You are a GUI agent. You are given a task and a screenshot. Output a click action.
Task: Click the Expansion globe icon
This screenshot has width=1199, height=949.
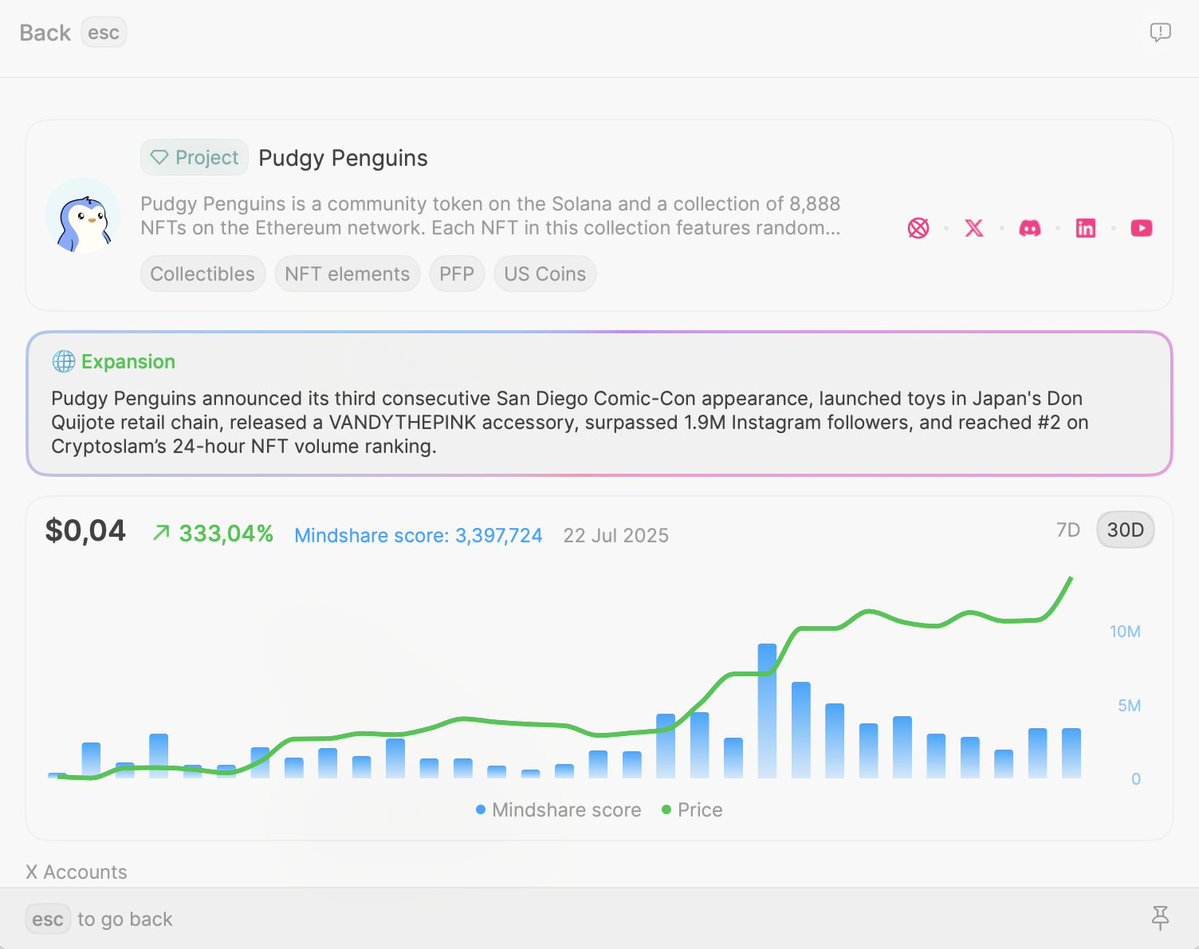pyautogui.click(x=63, y=361)
